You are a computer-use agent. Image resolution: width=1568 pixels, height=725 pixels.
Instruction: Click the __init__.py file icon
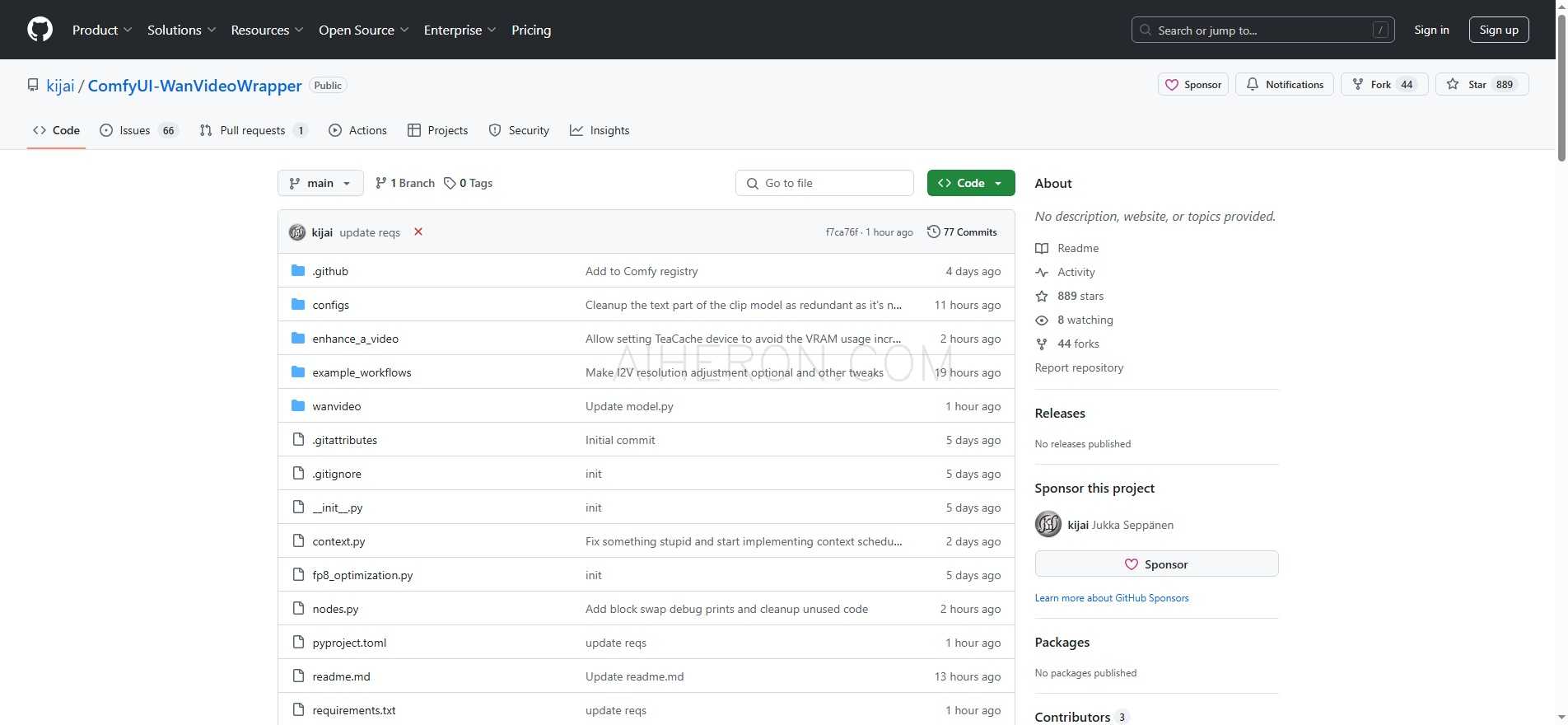pyautogui.click(x=298, y=507)
